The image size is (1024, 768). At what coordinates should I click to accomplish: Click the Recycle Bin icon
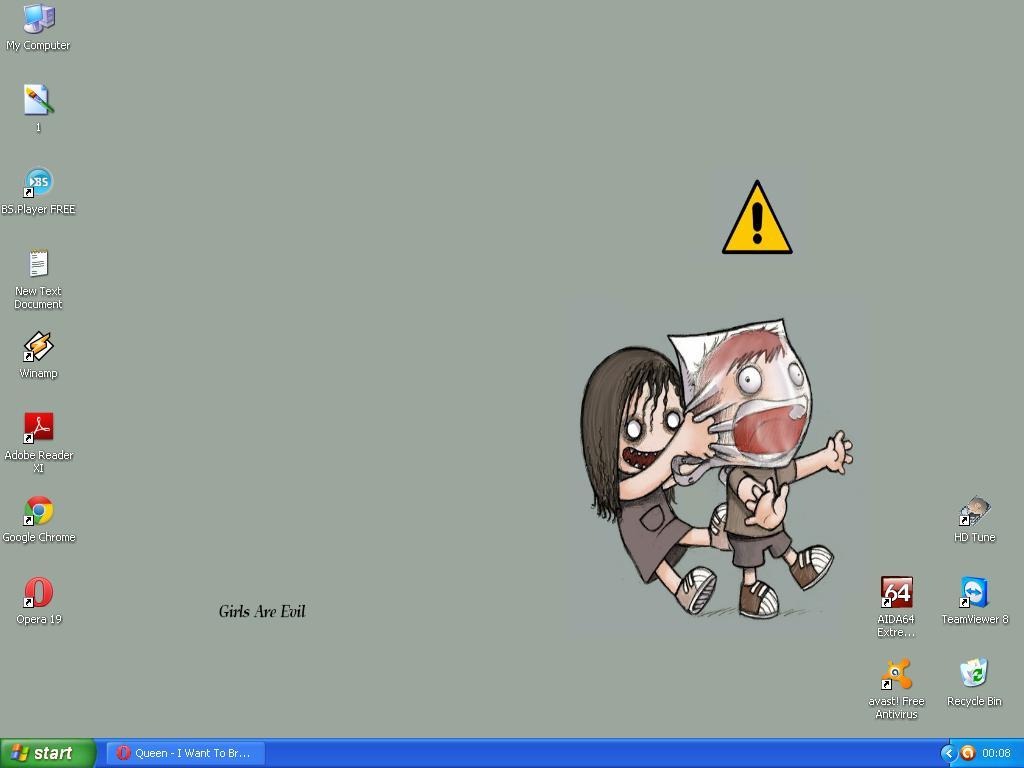pos(974,675)
